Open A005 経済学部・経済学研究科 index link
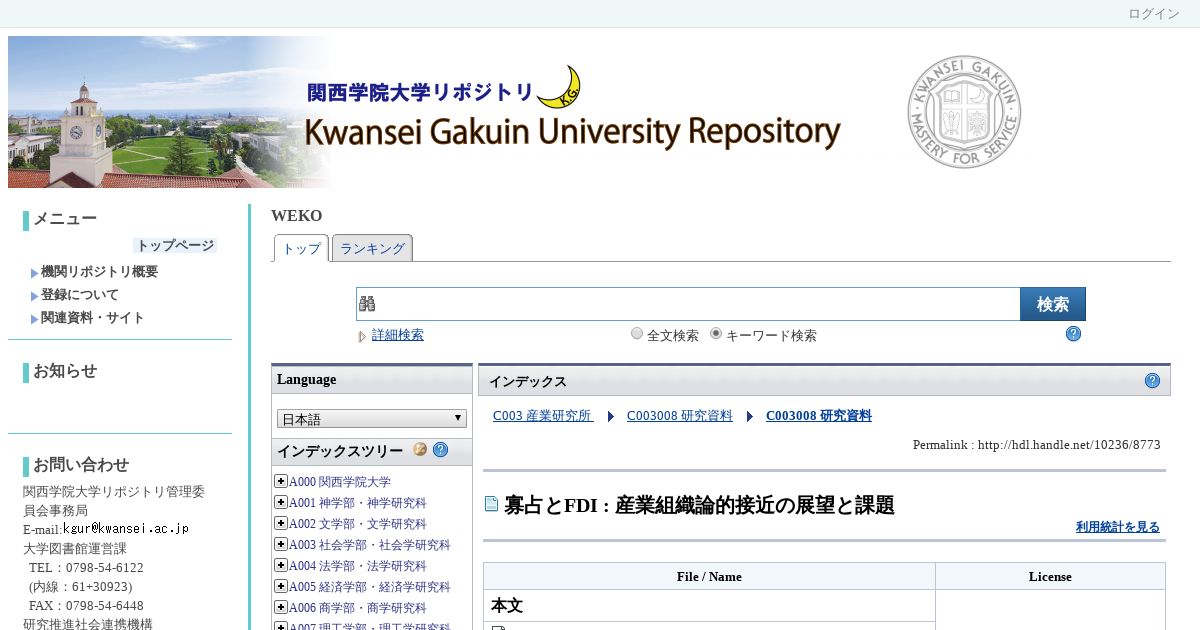The width and height of the screenshot is (1200, 630). pyautogui.click(x=370, y=587)
